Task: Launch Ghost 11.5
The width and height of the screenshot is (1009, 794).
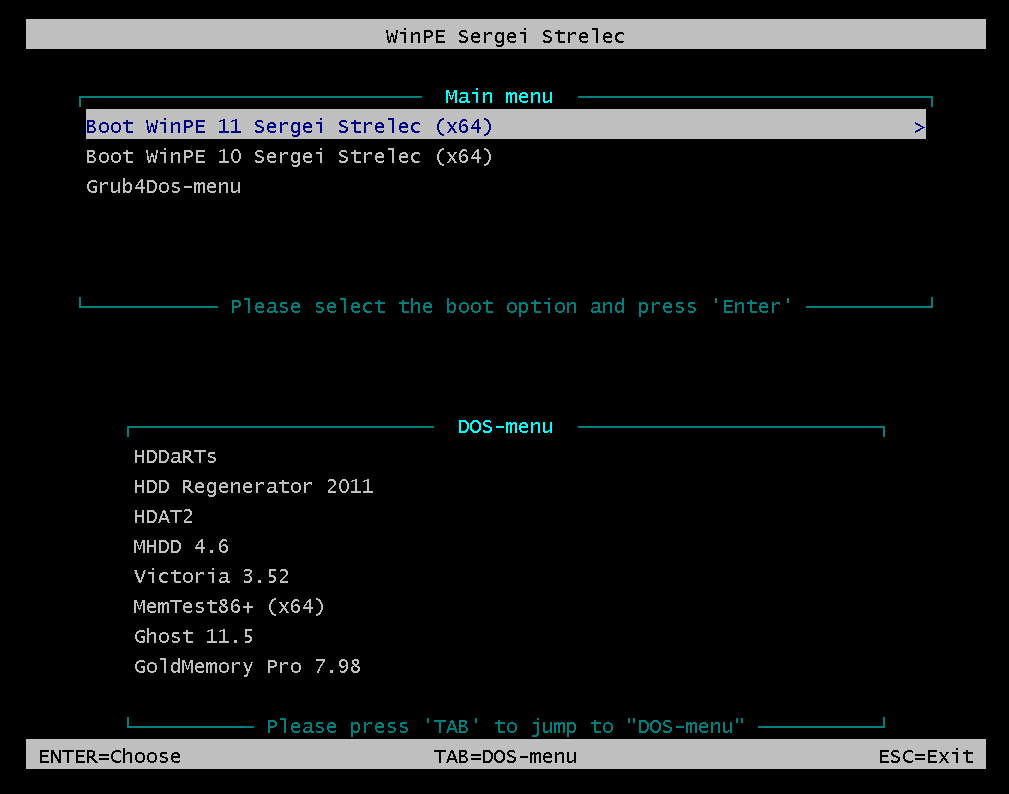Action: click(x=193, y=637)
